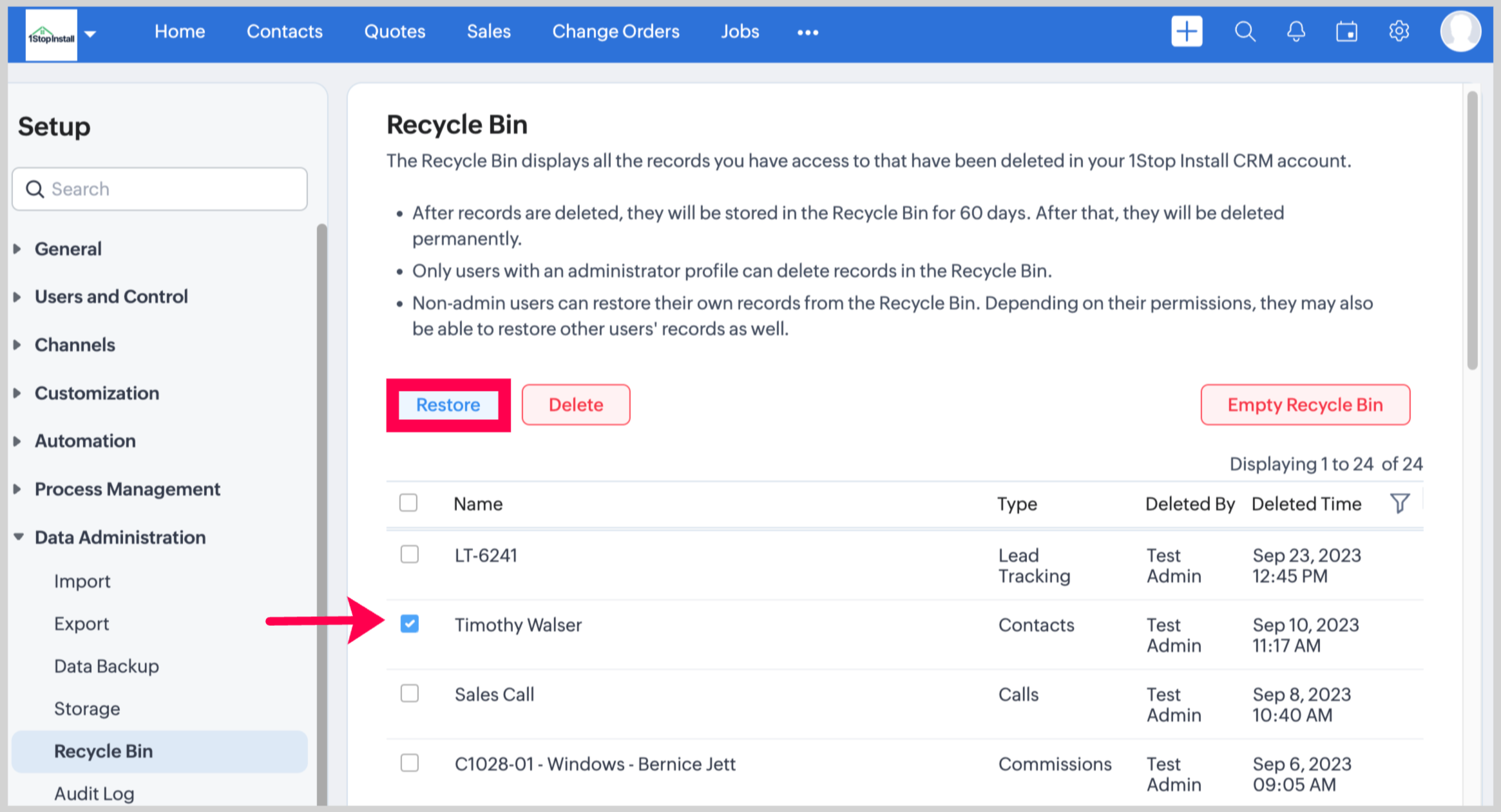
Task: Click the 1StopInstall logo
Action: [x=51, y=36]
